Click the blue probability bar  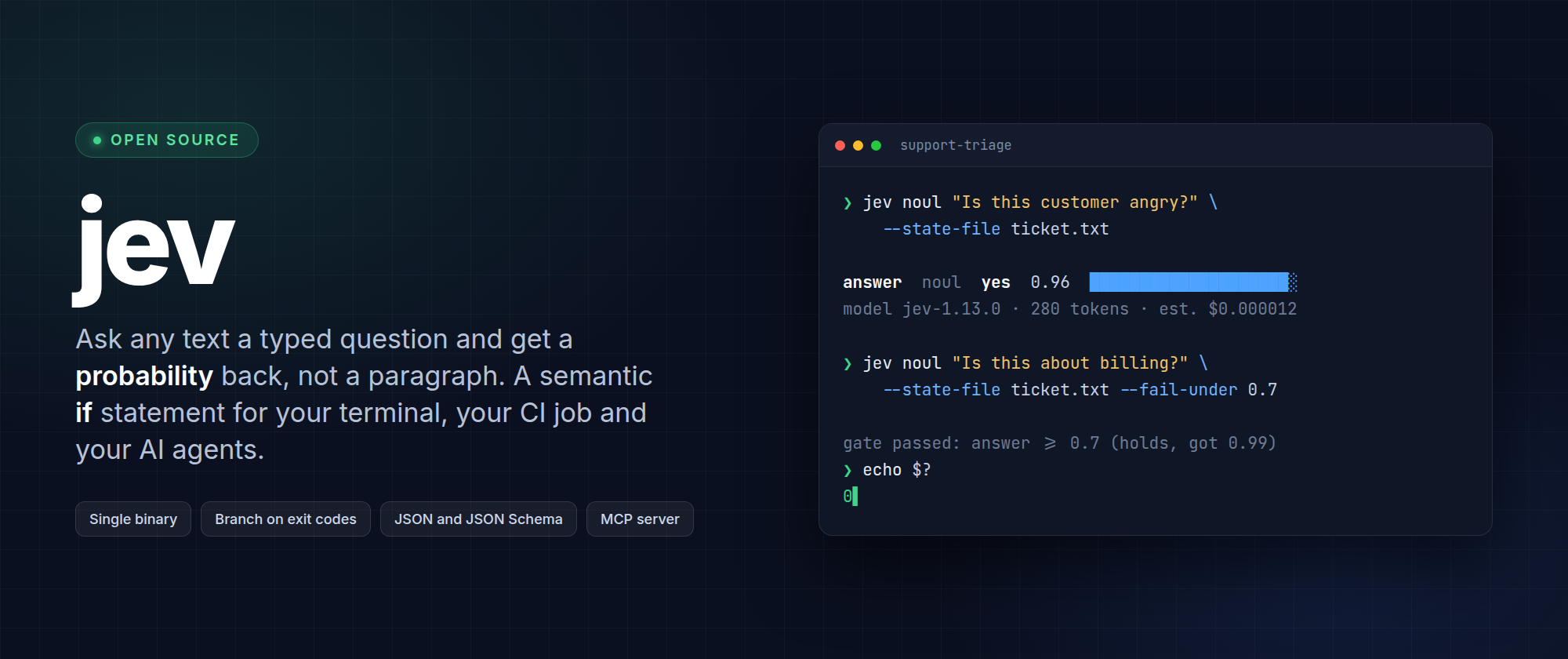tap(1193, 282)
